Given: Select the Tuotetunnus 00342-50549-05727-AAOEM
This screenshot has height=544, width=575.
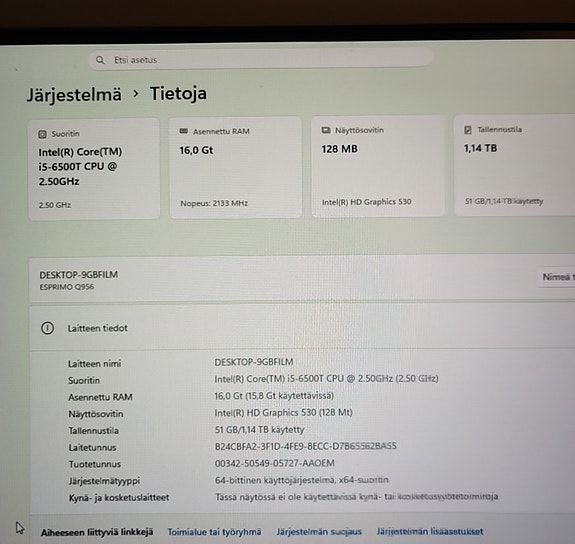Looking at the screenshot, I should [275, 463].
